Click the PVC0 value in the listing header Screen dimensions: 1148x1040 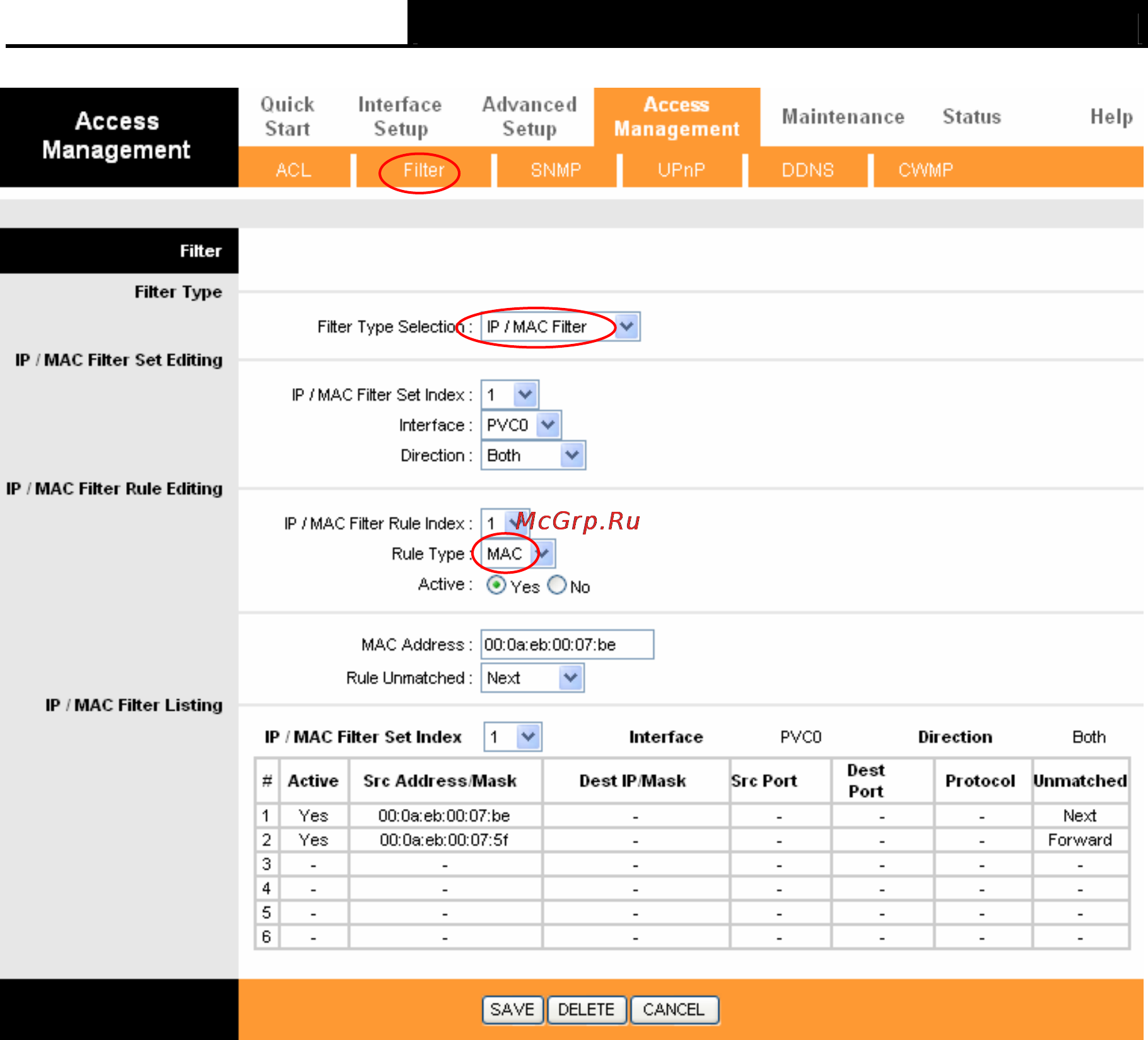(x=800, y=737)
